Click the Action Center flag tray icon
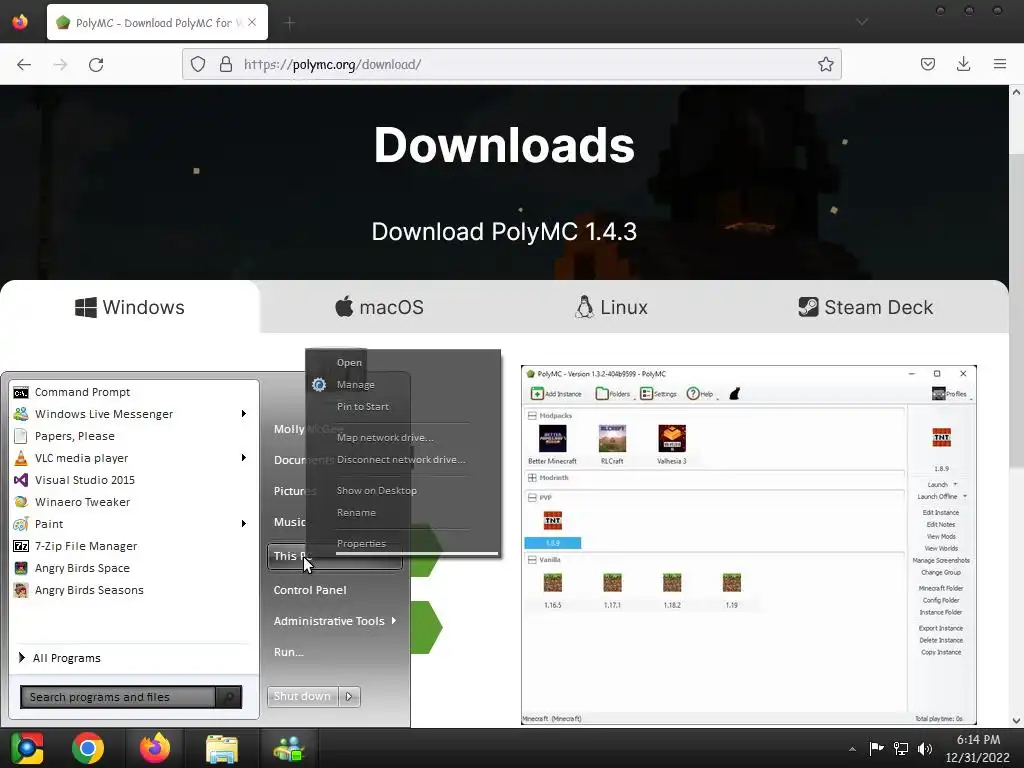This screenshot has width=1024, height=768. click(x=876, y=749)
